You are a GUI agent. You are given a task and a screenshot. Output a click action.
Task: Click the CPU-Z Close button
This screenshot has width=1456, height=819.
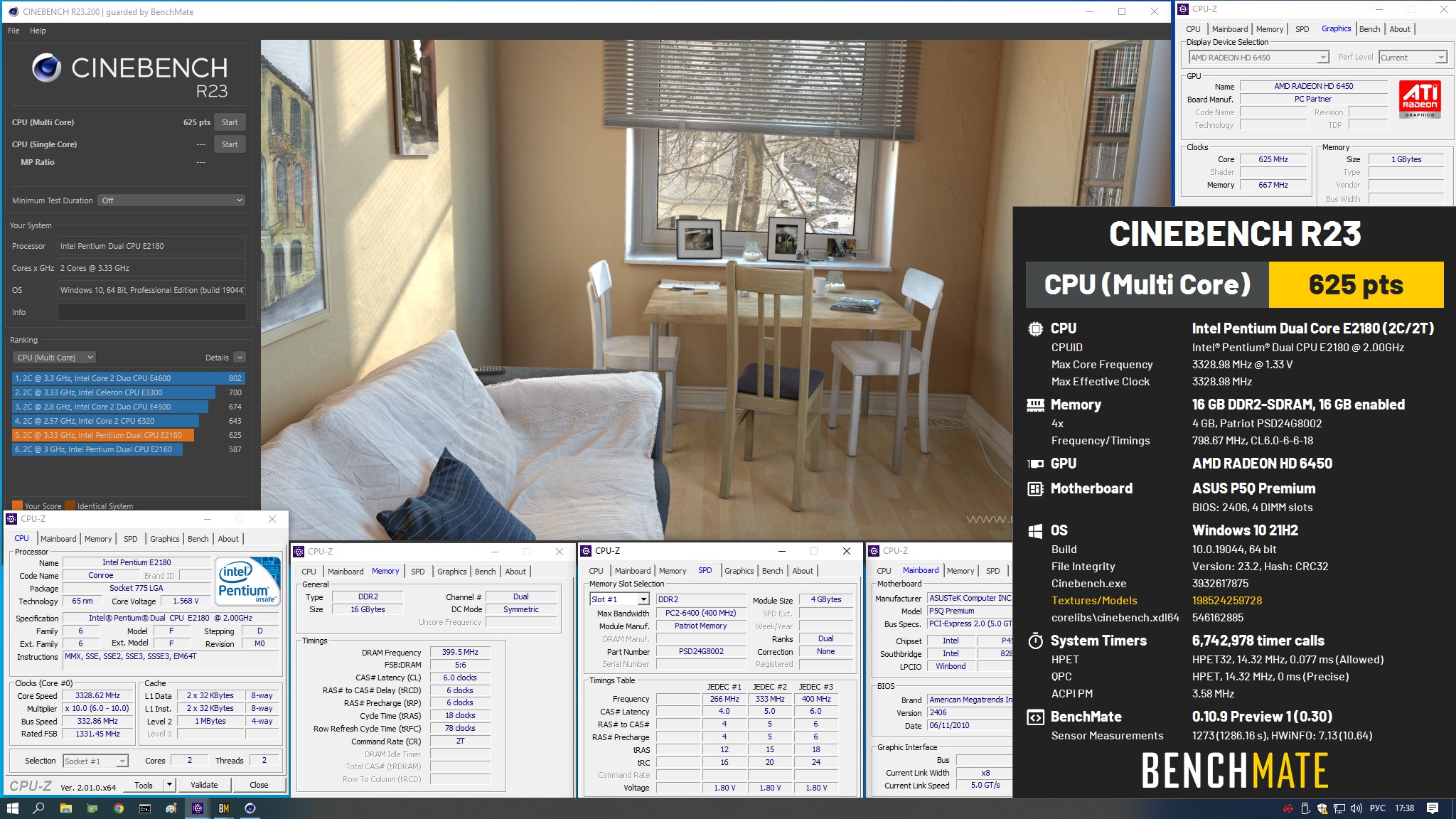pos(259,785)
